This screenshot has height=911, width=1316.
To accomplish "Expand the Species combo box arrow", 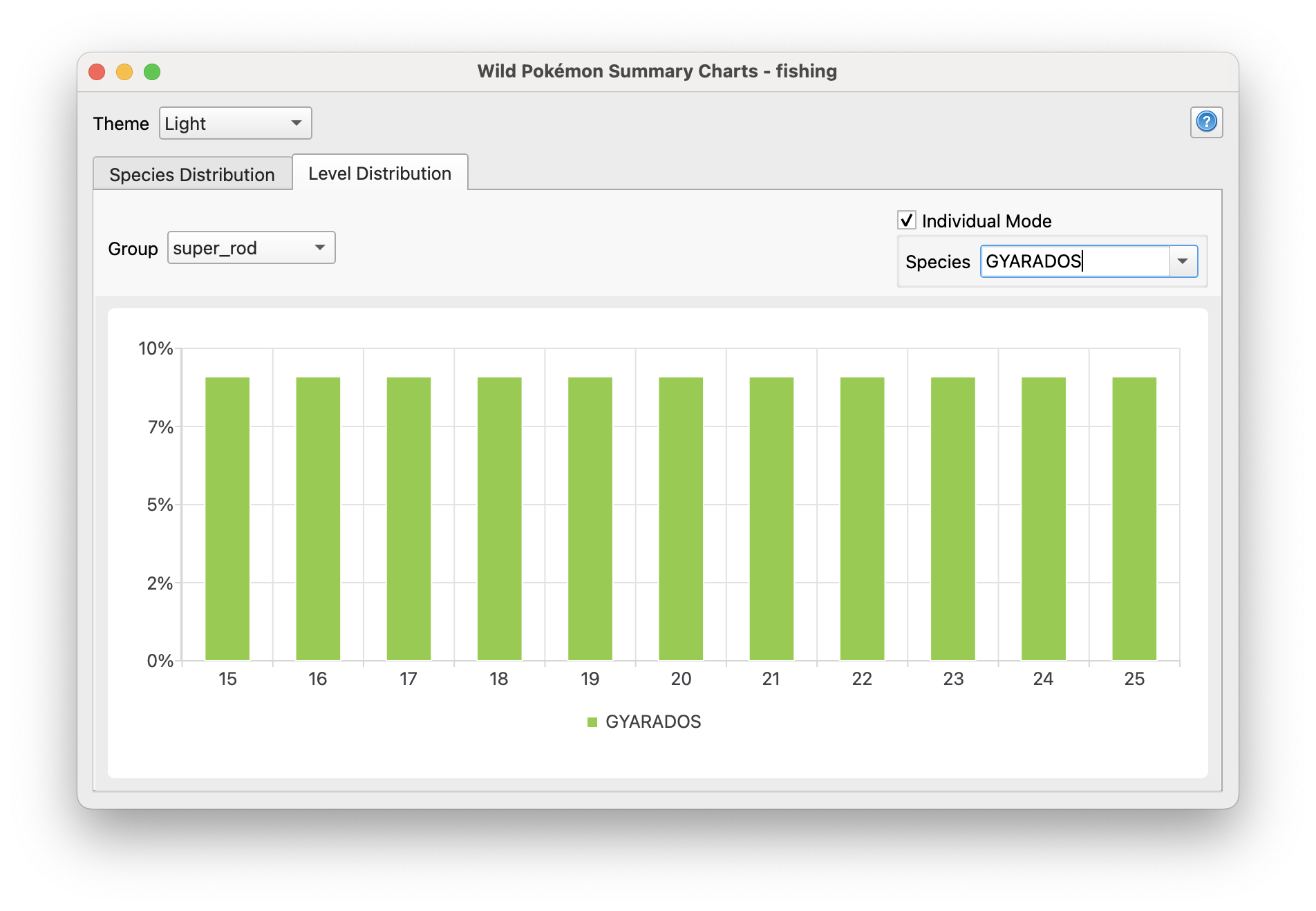I will (1183, 261).
